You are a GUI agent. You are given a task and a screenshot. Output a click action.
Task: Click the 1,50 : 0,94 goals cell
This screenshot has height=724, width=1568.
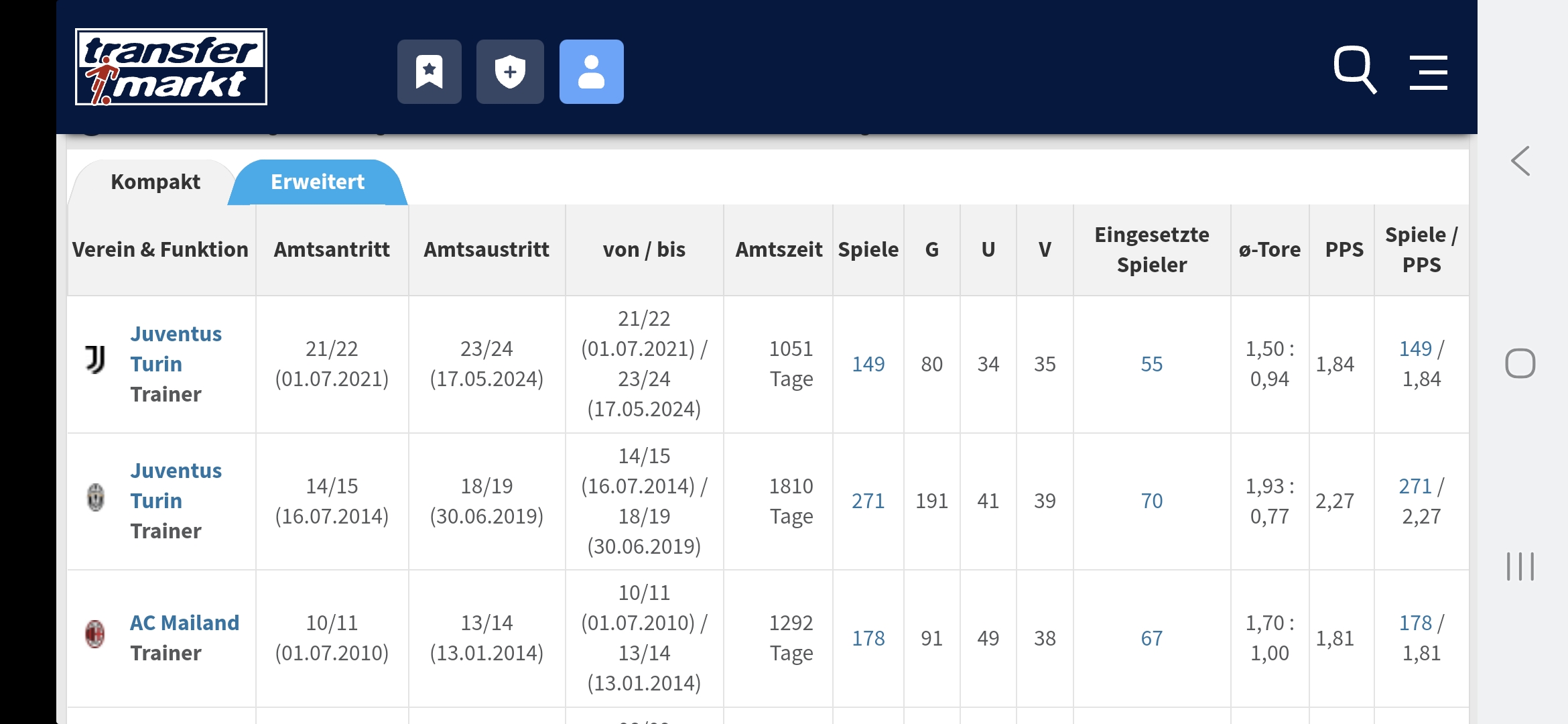tap(1270, 364)
